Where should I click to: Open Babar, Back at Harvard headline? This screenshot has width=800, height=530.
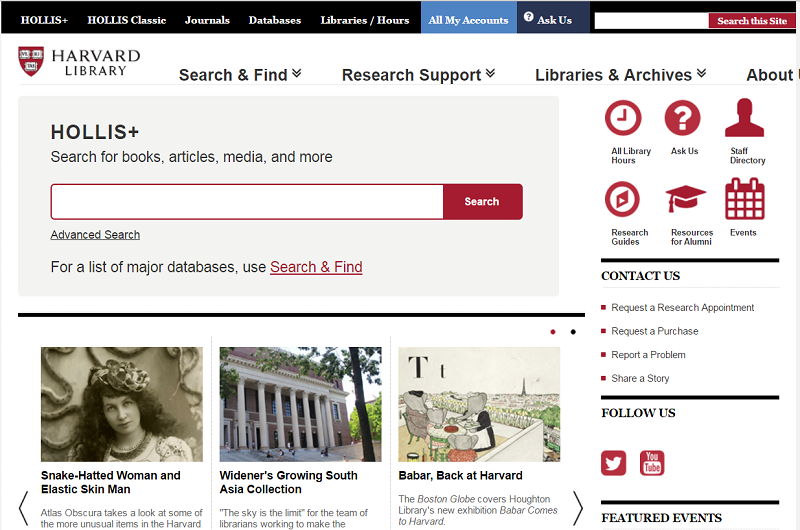coord(460,475)
